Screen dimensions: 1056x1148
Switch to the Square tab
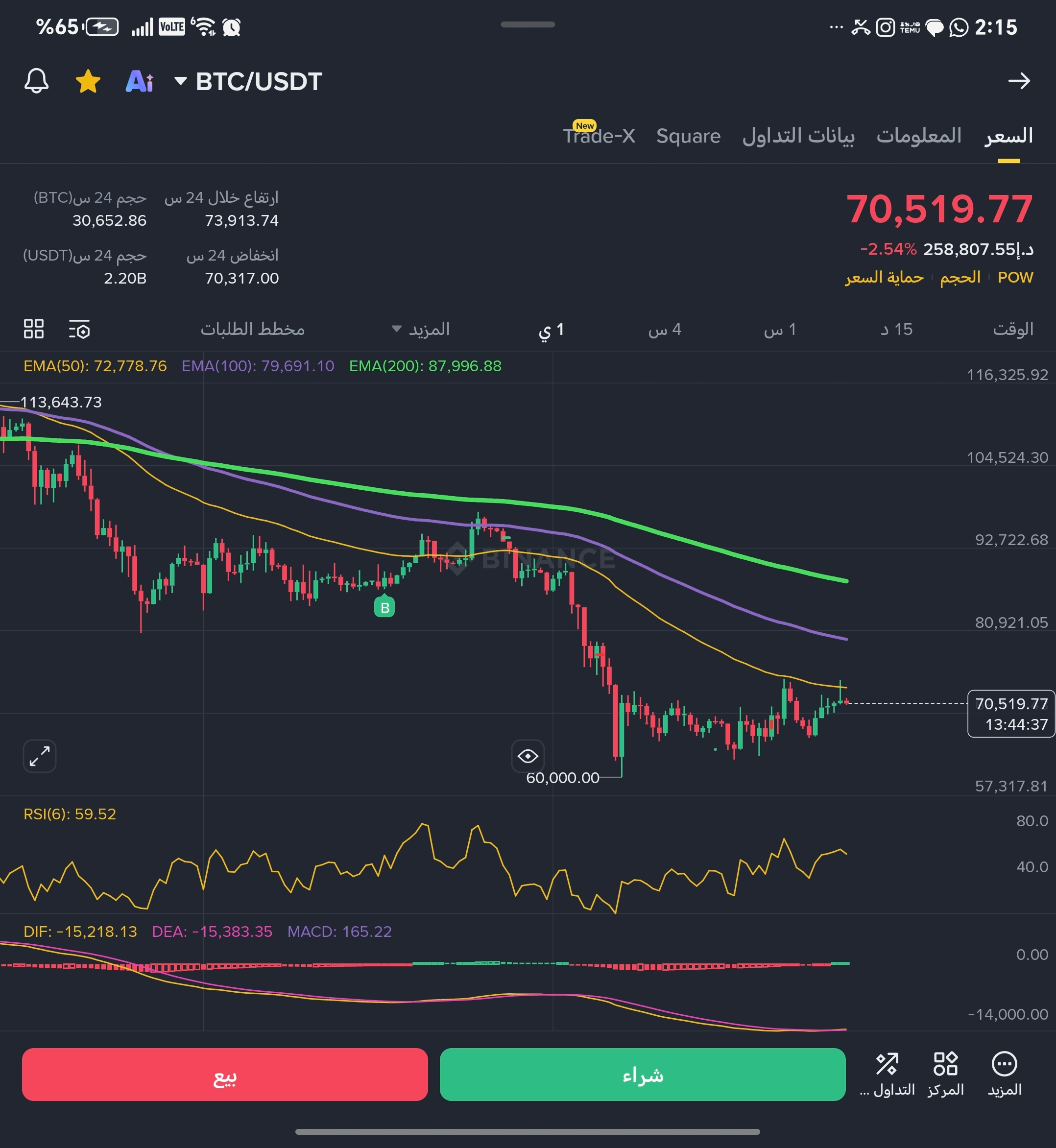coord(688,136)
